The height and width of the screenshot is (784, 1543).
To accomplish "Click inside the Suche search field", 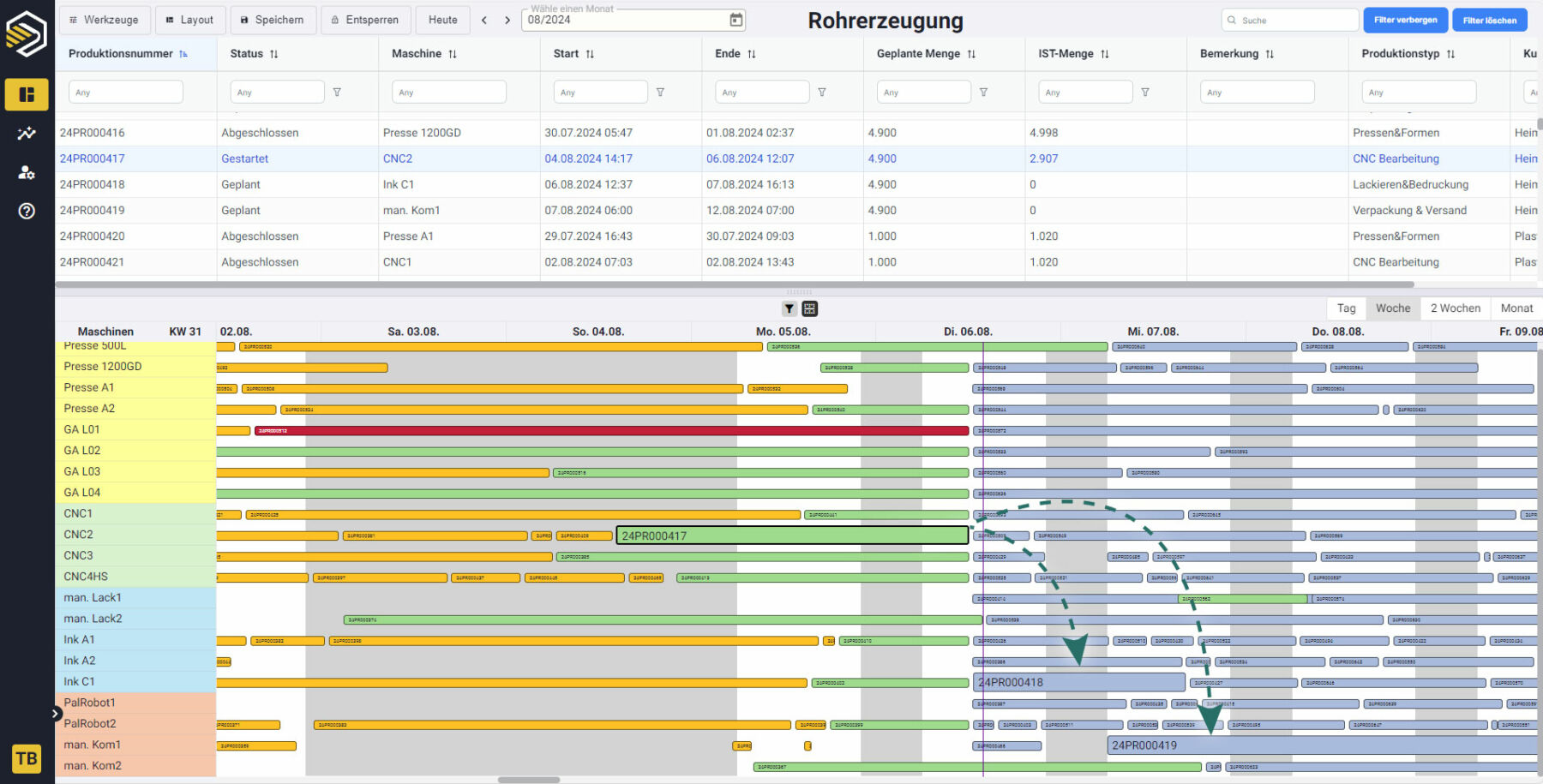I will 1288,19.
